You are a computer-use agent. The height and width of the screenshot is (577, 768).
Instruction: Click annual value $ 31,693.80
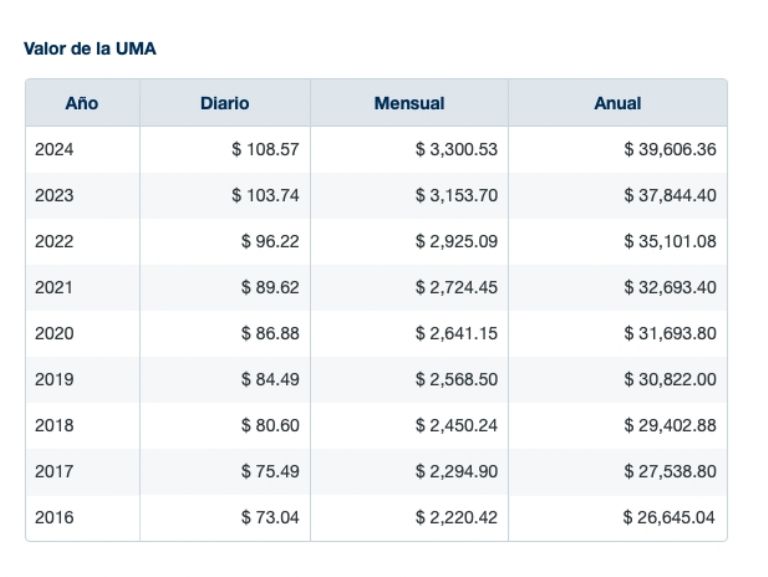pyautogui.click(x=670, y=334)
